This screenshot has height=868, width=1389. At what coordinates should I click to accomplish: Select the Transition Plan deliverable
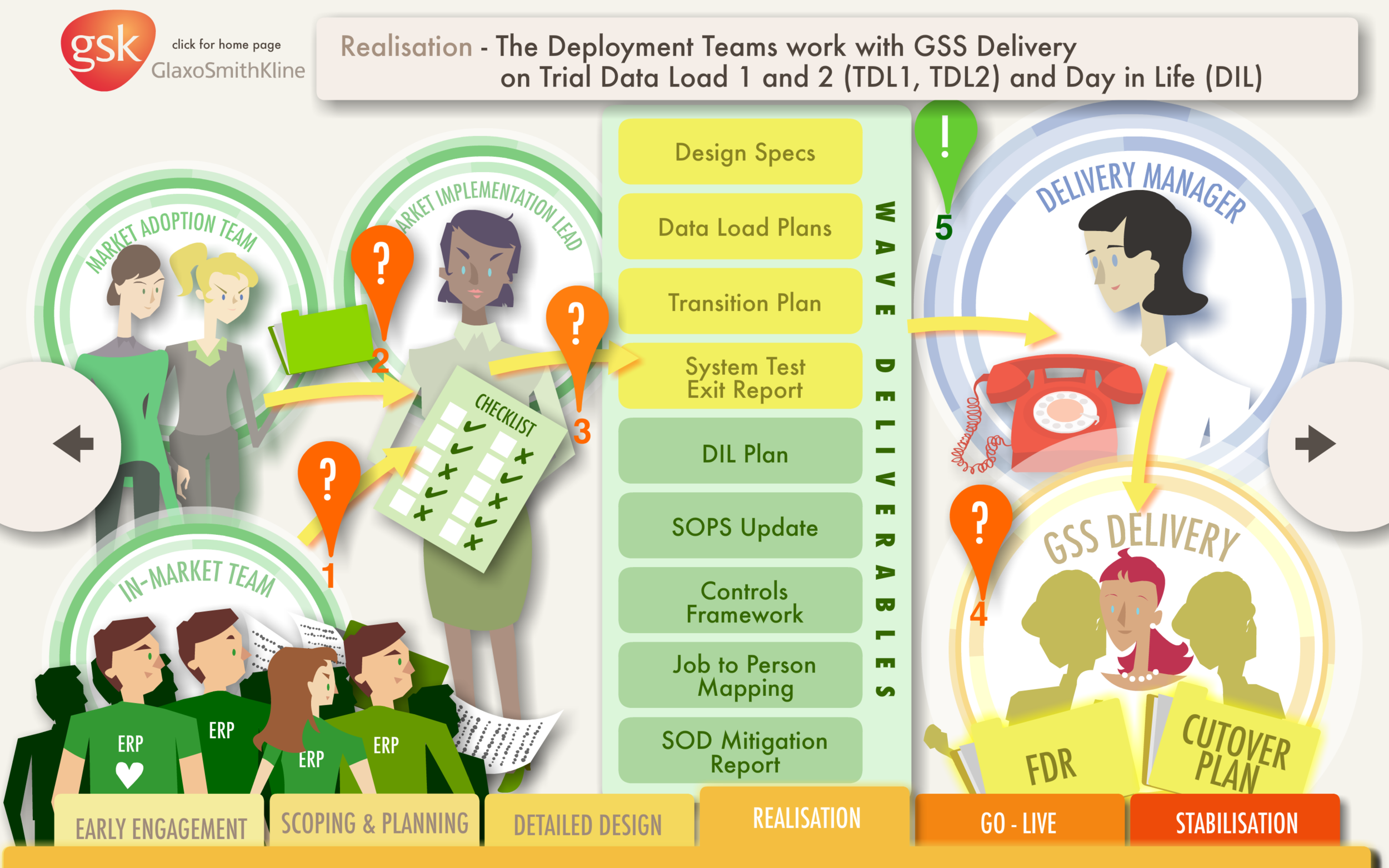coord(741,302)
